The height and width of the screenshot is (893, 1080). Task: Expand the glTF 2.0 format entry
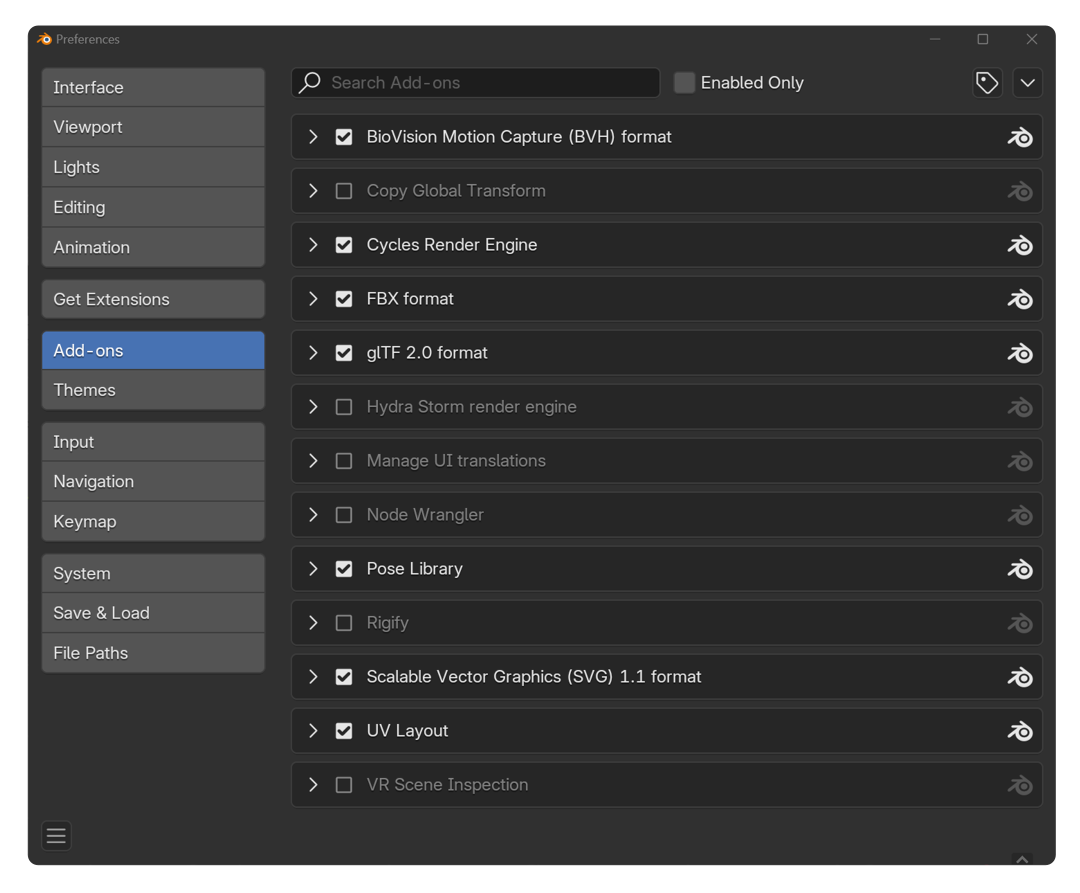click(x=313, y=353)
